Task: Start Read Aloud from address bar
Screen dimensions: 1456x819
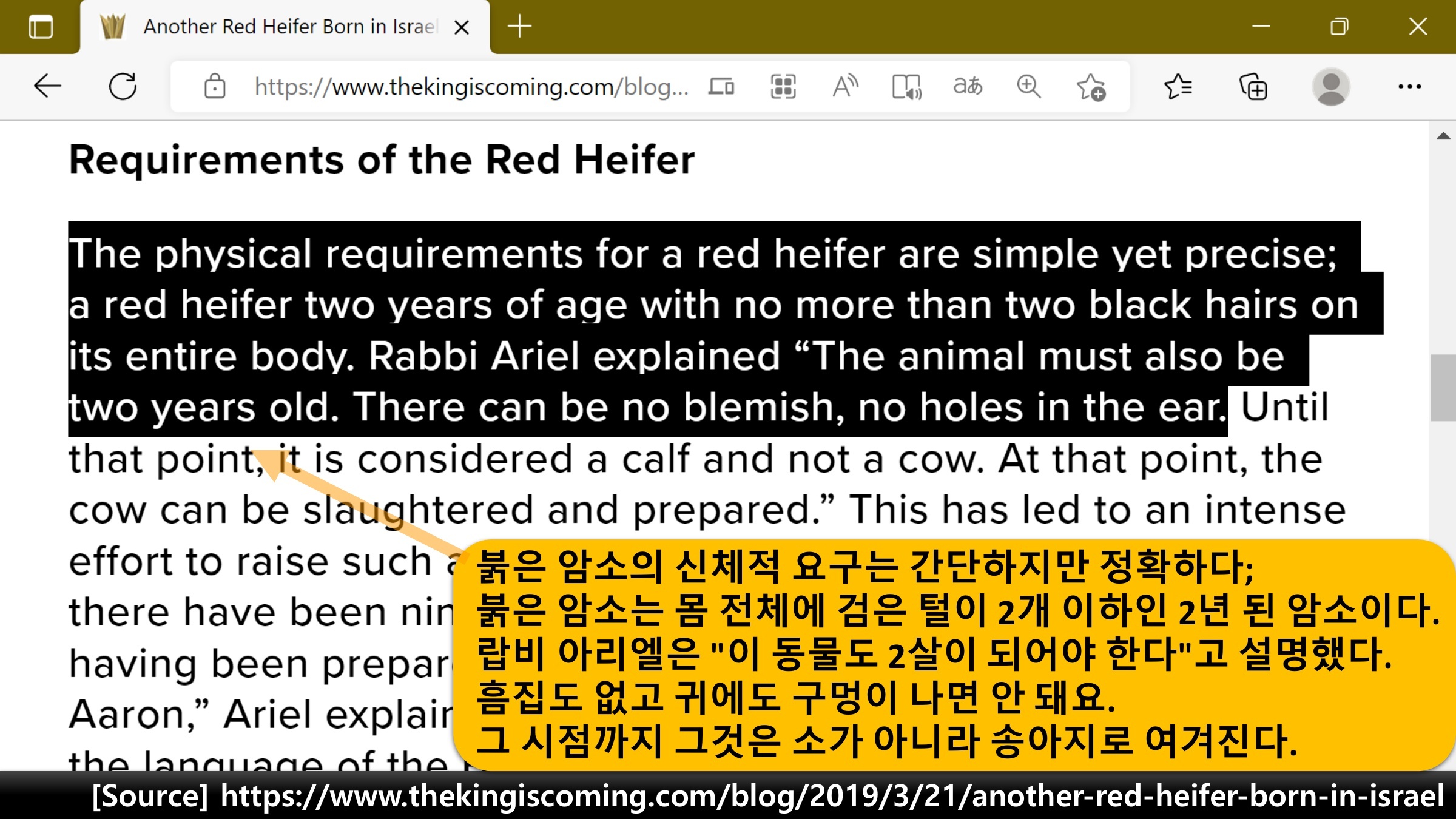Action: click(845, 87)
